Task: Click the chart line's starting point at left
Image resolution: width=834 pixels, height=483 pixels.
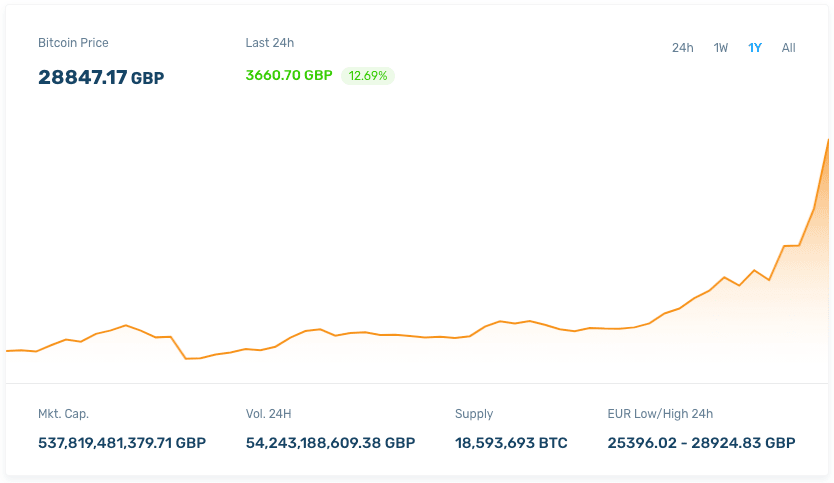Action: tap(8, 351)
